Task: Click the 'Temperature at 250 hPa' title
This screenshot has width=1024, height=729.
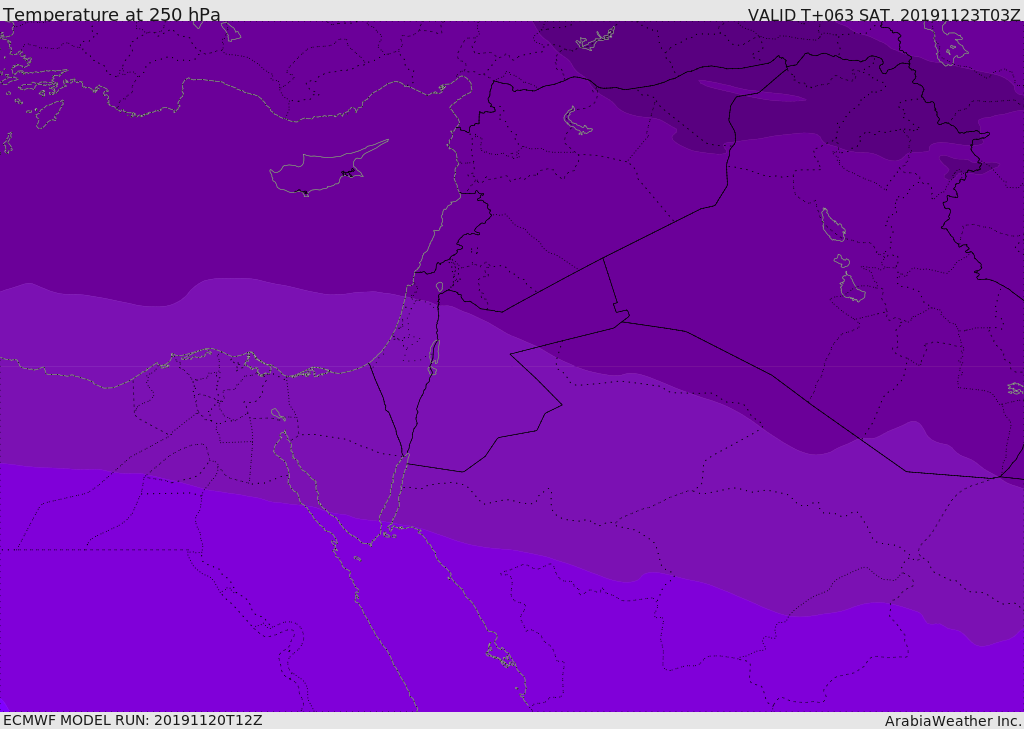Action: pos(112,15)
